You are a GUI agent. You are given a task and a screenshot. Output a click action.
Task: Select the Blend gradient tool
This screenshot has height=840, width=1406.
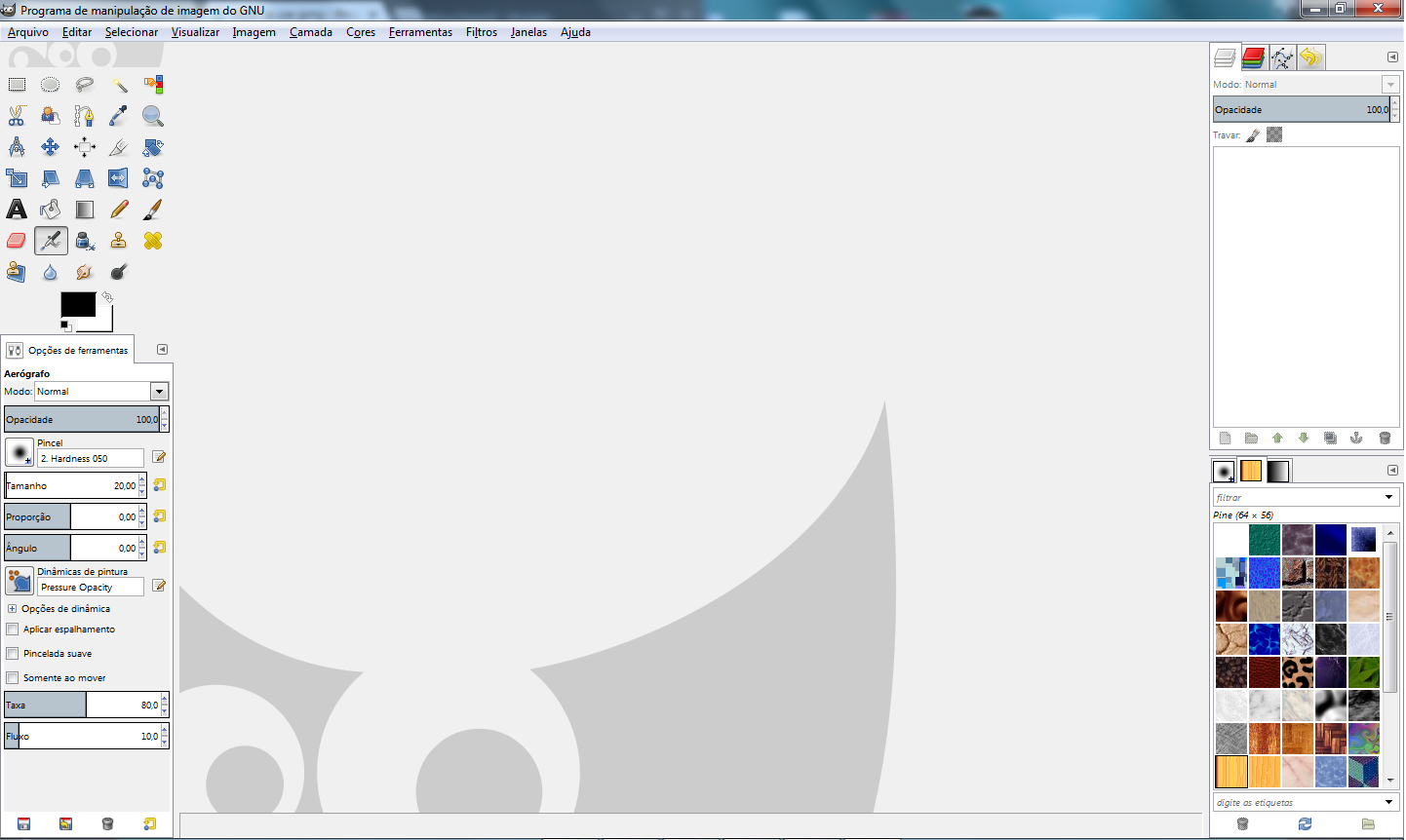coord(85,210)
